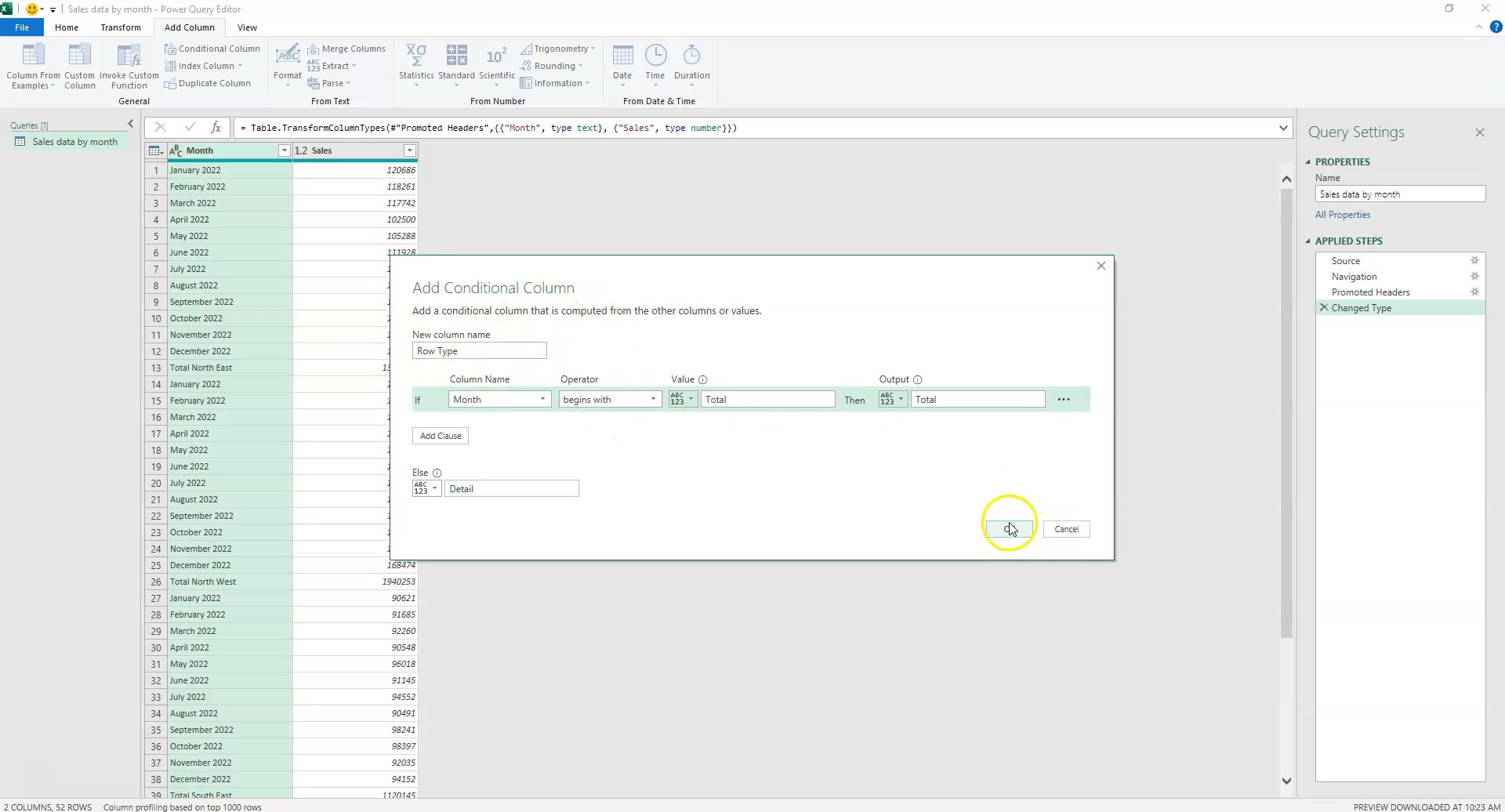Select Column From Examples

point(33,66)
